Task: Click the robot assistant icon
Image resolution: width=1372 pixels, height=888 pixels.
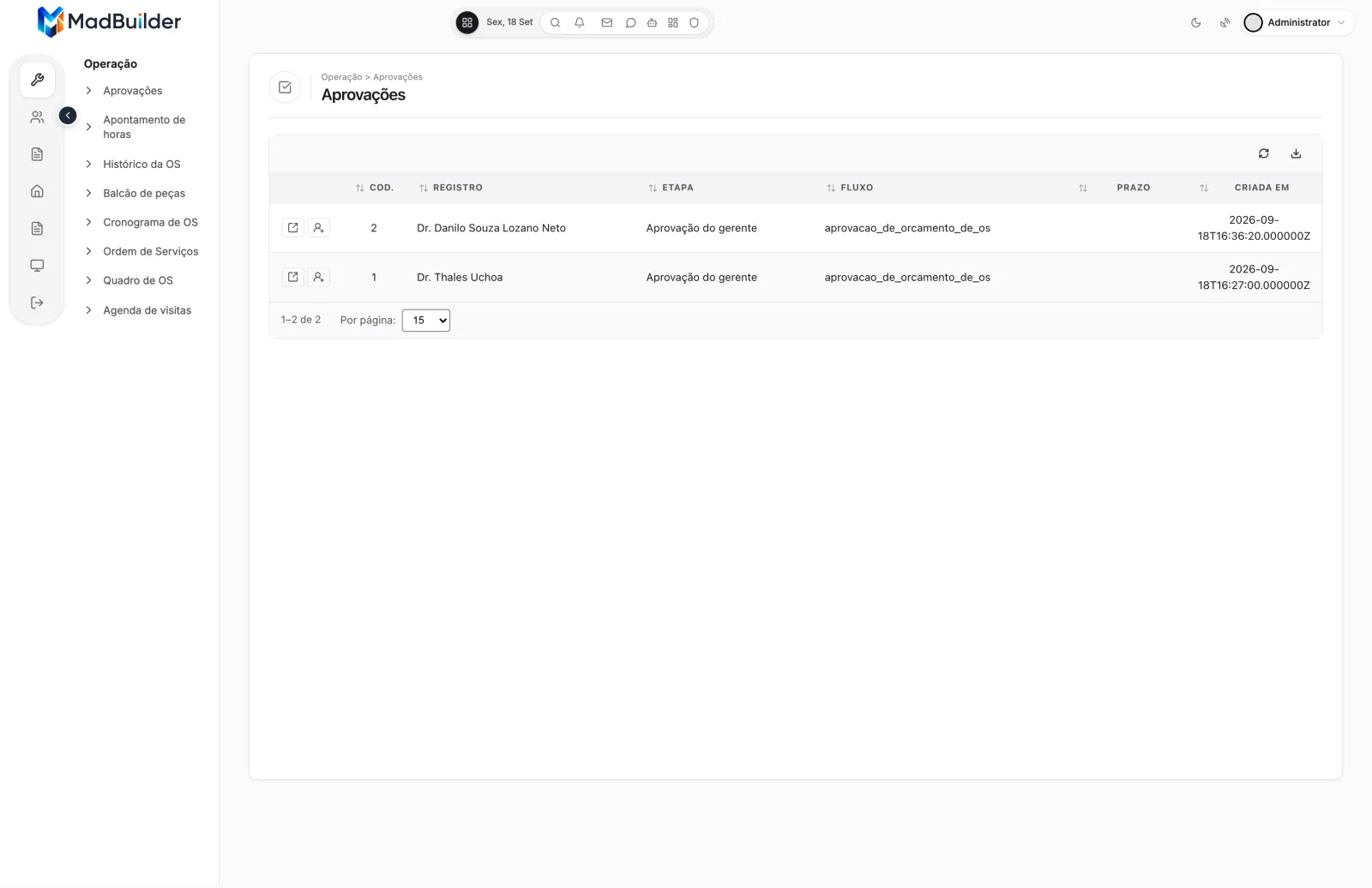Action: tap(653, 23)
